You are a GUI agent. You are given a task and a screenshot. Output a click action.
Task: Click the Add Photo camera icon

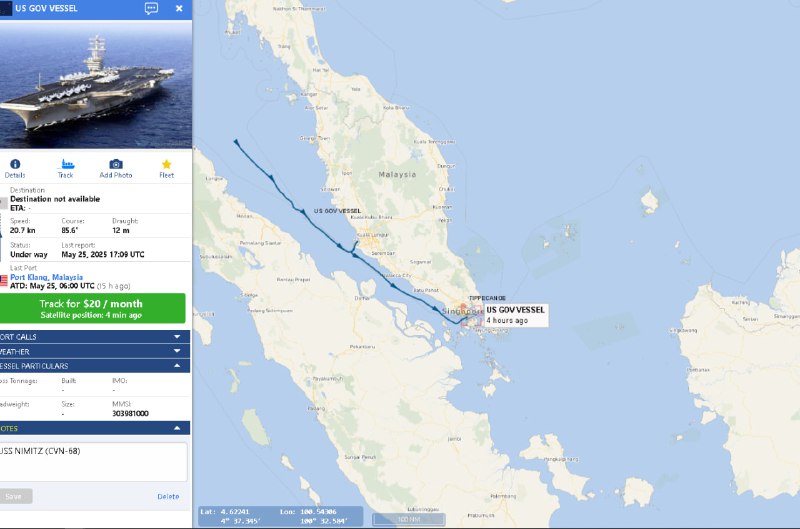click(116, 164)
